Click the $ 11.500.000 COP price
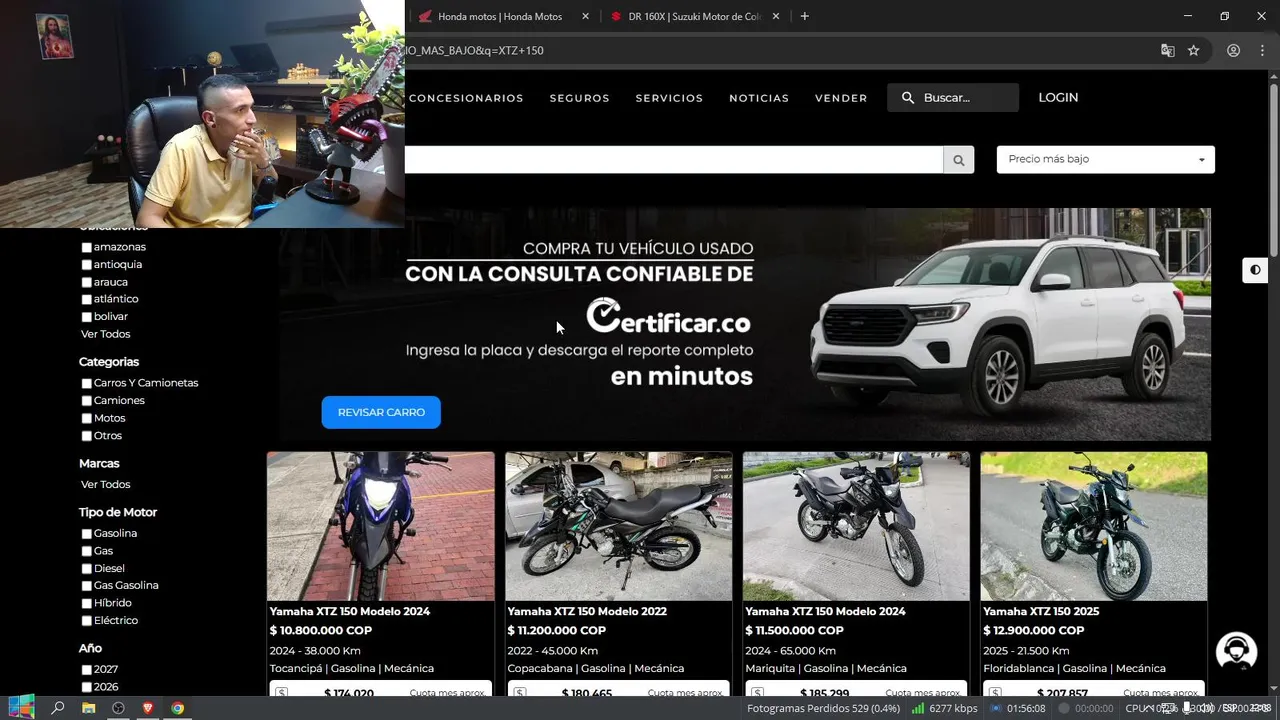This screenshot has height=720, width=1280. (x=796, y=631)
